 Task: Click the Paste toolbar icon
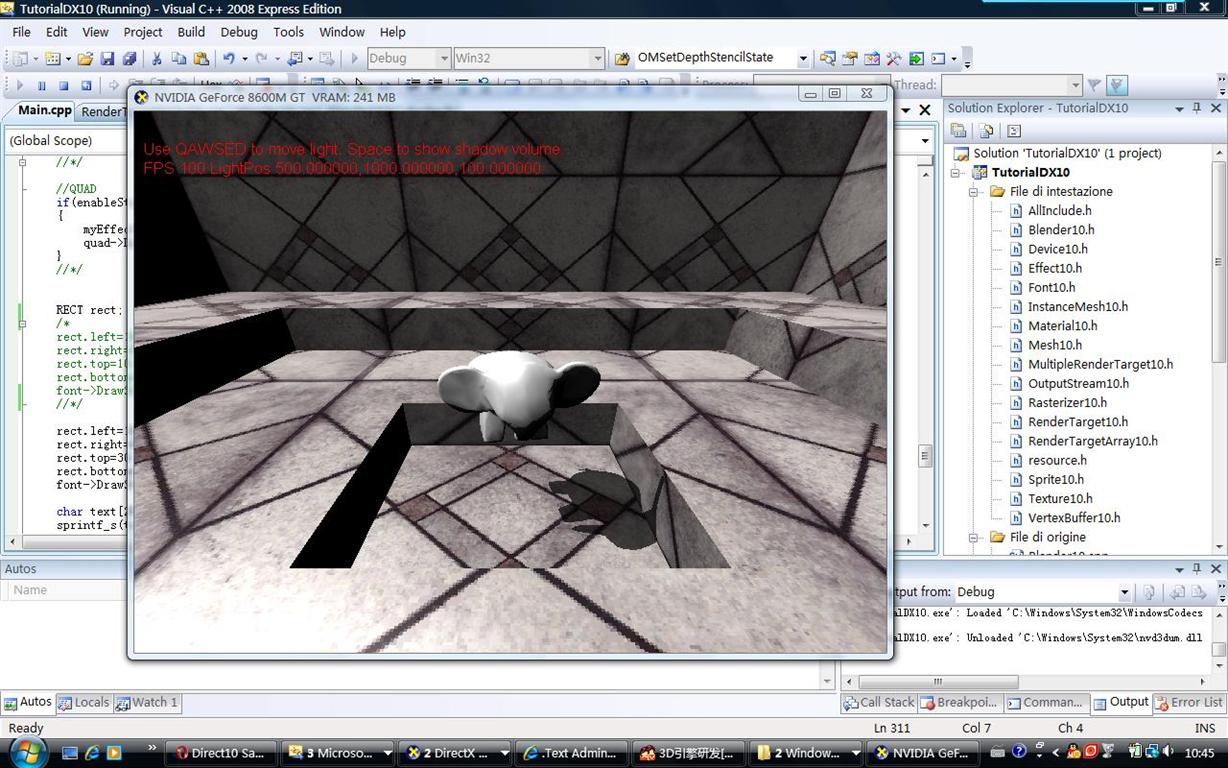click(201, 59)
